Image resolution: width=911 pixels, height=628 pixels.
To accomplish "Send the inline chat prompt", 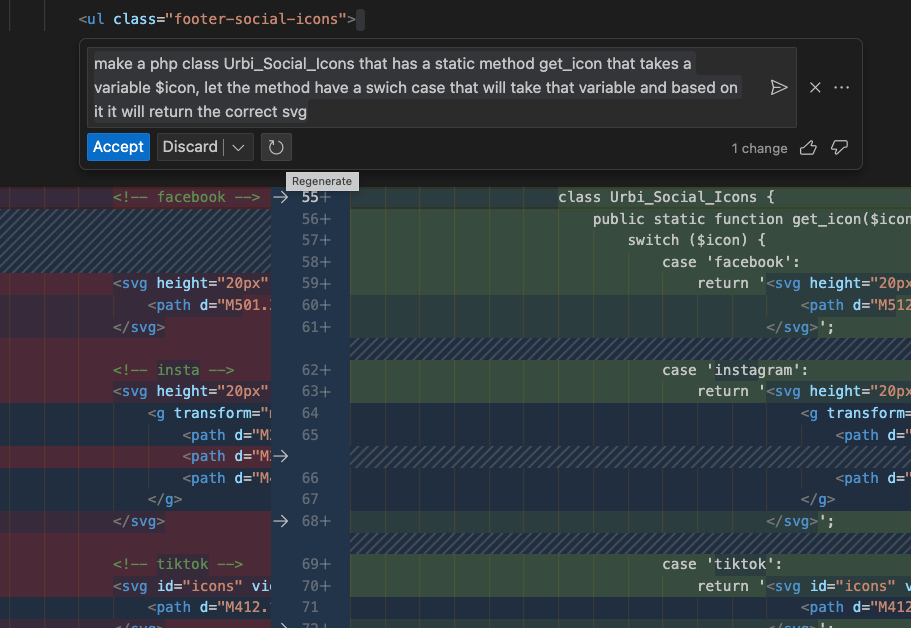I will tap(779, 88).
